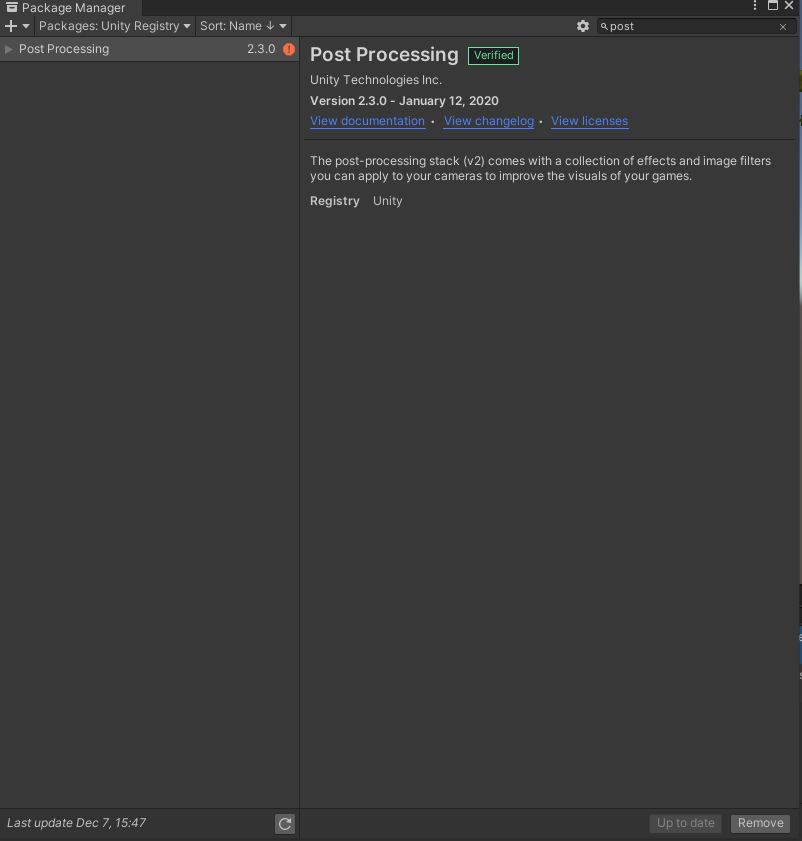802x841 pixels.
Task: Open the Package Manager window options menu
Action: pyautogui.click(x=755, y=6)
